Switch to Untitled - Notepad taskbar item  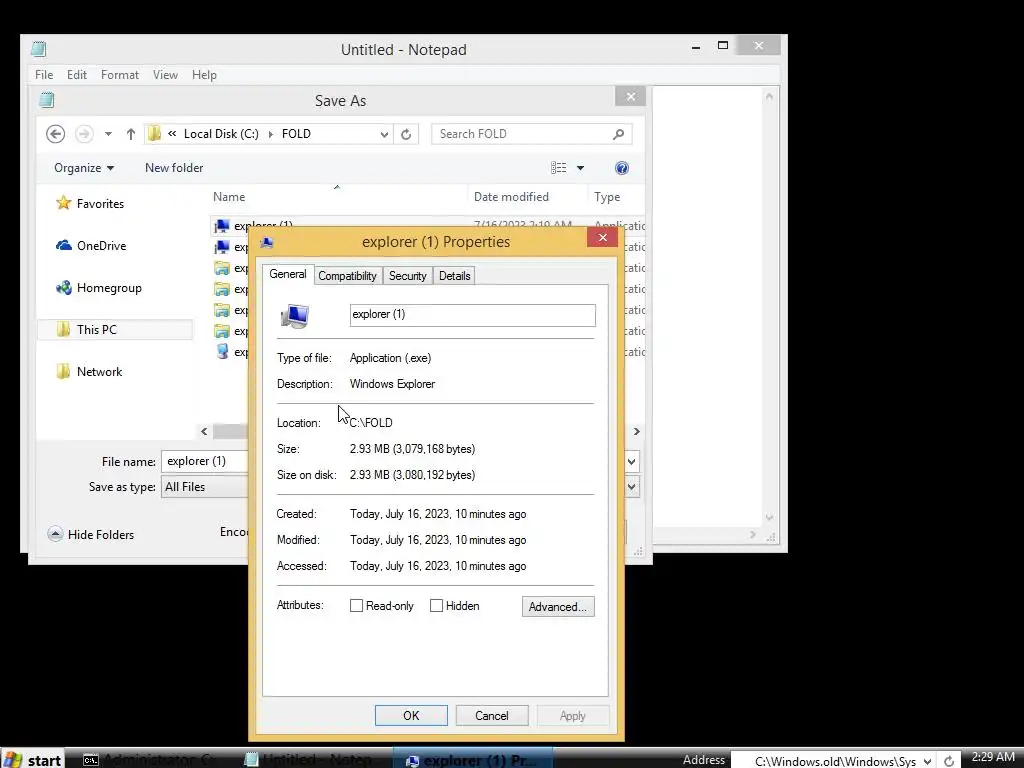tap(310, 760)
